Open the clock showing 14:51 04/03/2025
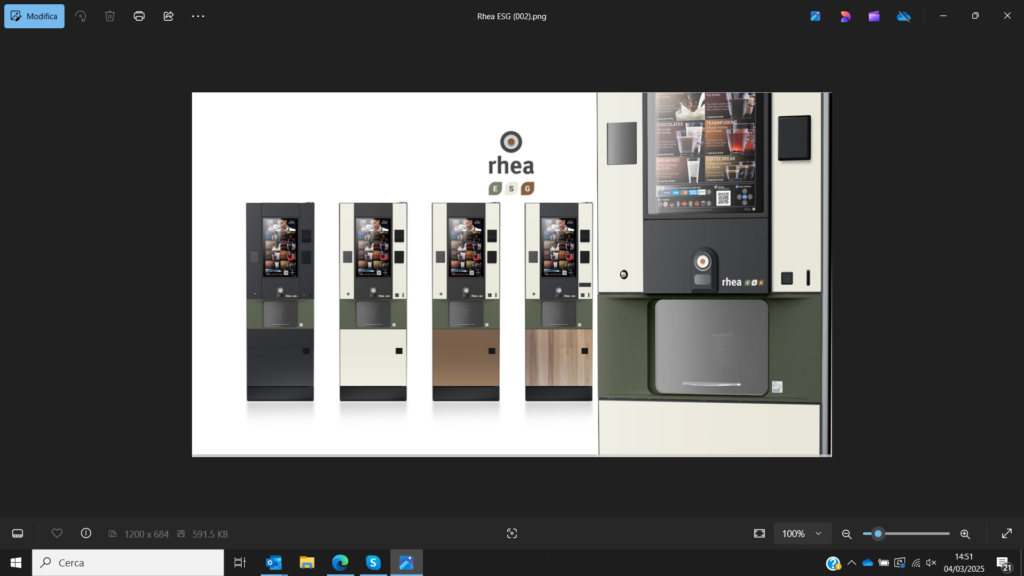The height and width of the screenshot is (576, 1024). pos(963,563)
